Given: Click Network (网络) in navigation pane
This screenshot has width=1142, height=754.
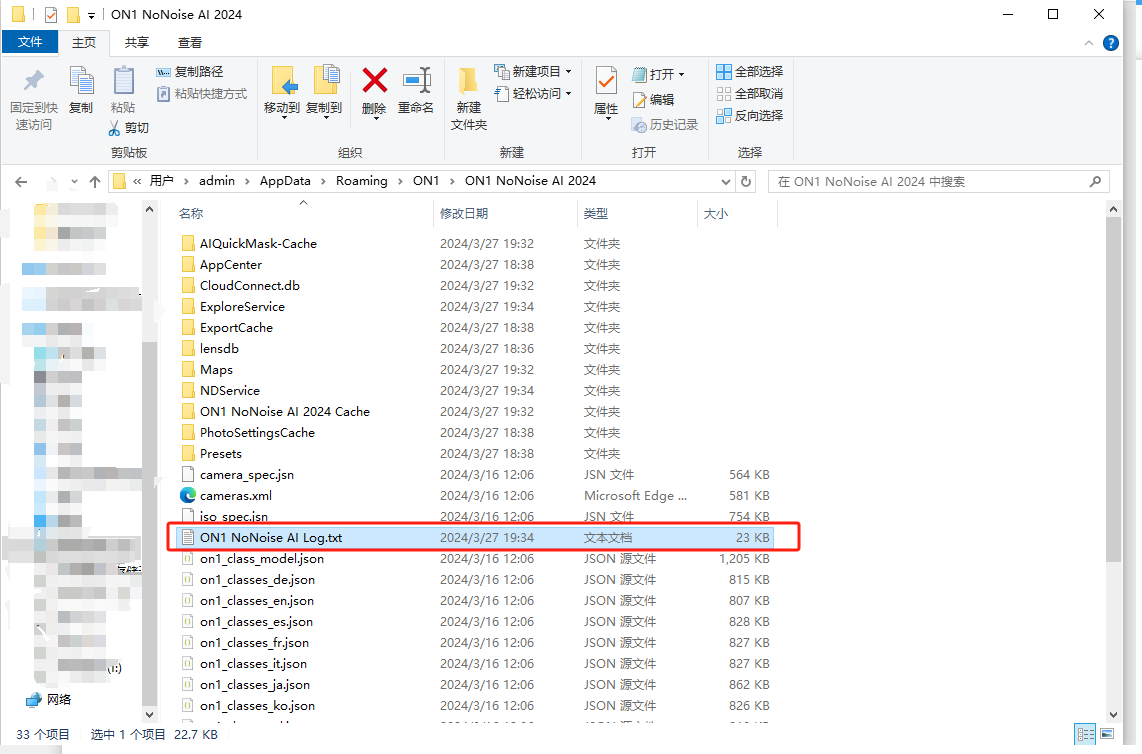Looking at the screenshot, I should [x=50, y=699].
